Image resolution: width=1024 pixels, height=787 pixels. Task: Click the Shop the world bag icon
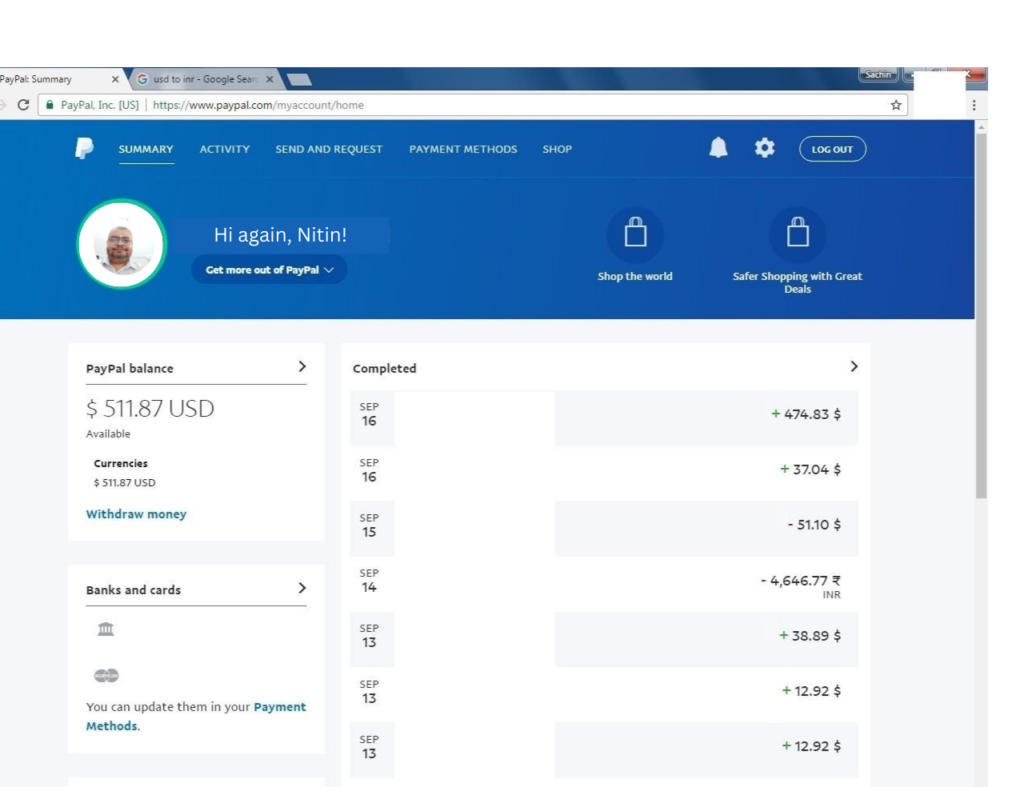tap(635, 233)
